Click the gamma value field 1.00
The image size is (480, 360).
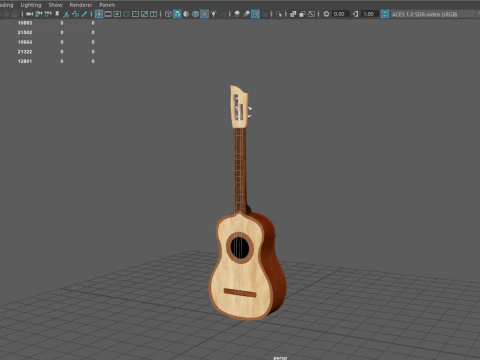point(369,14)
